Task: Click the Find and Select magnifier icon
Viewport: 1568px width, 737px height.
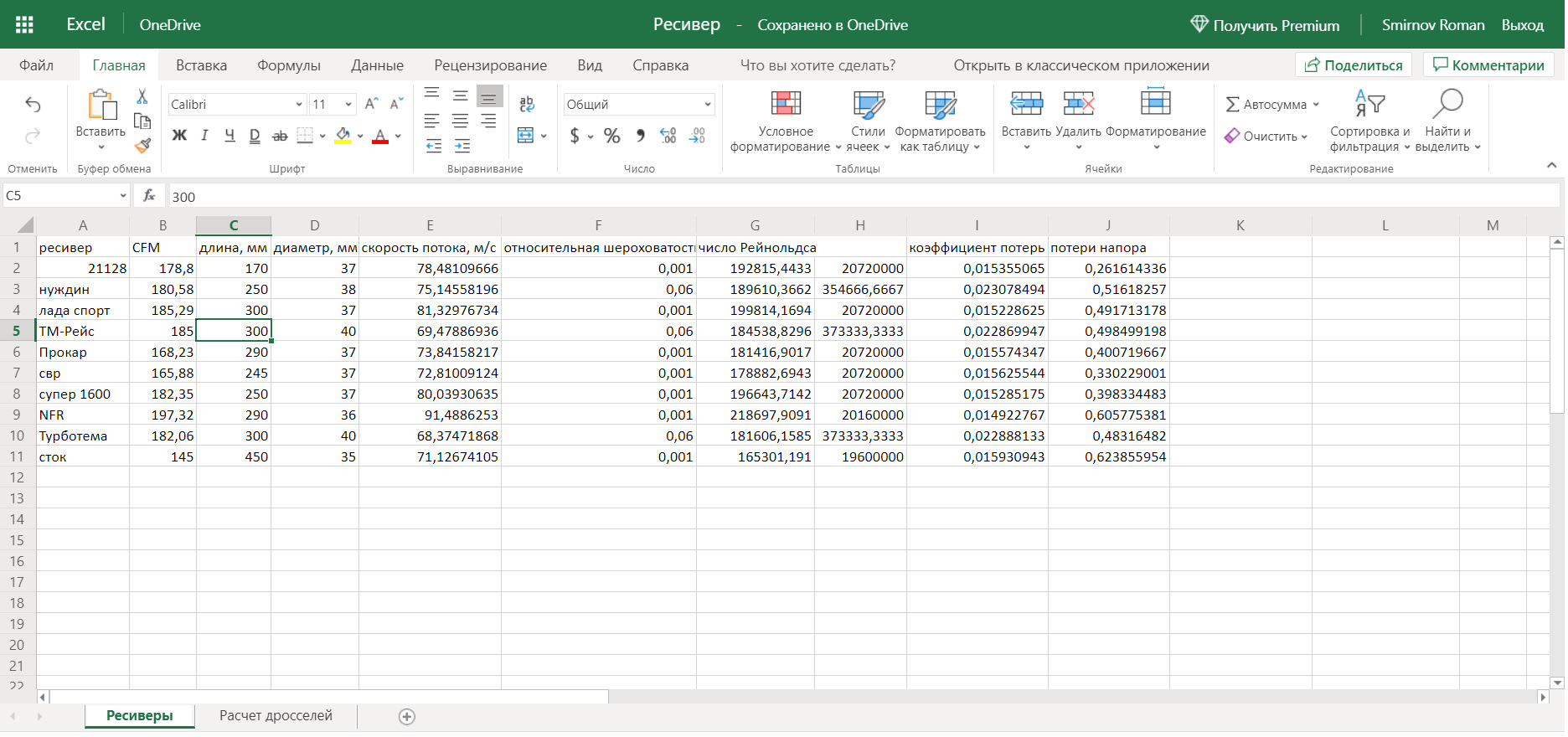Action: [1447, 104]
